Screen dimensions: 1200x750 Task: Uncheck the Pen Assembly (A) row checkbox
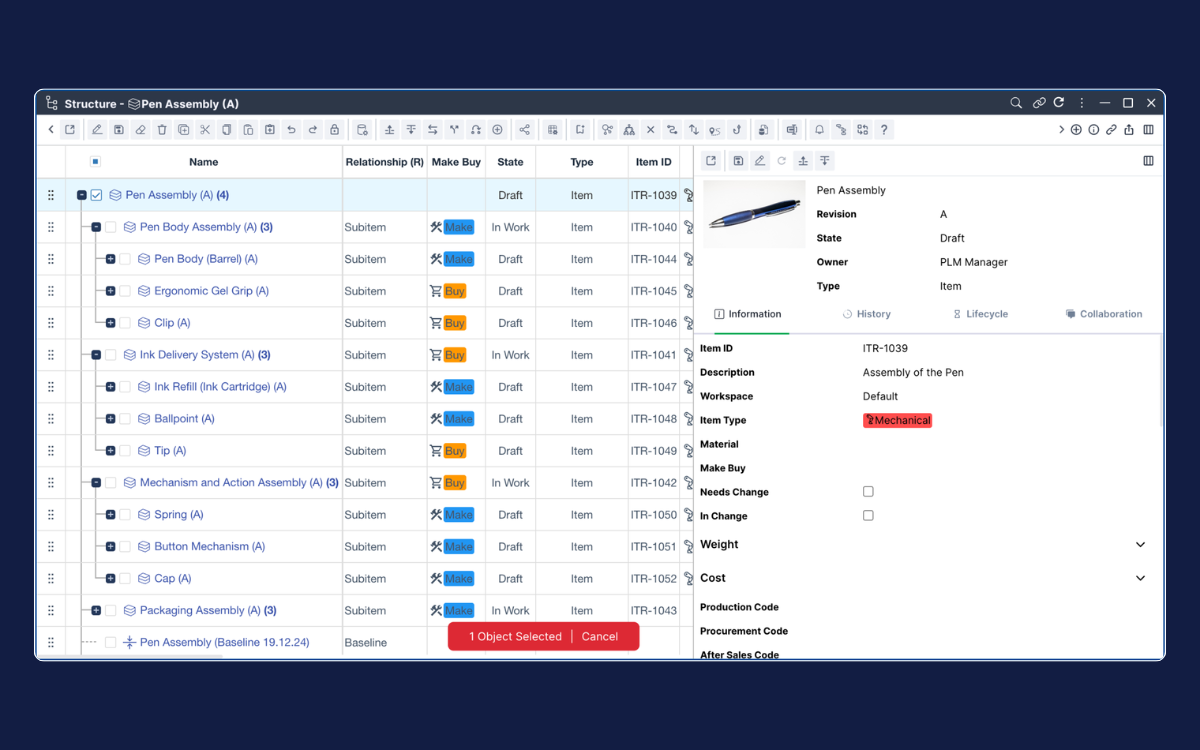tap(97, 196)
